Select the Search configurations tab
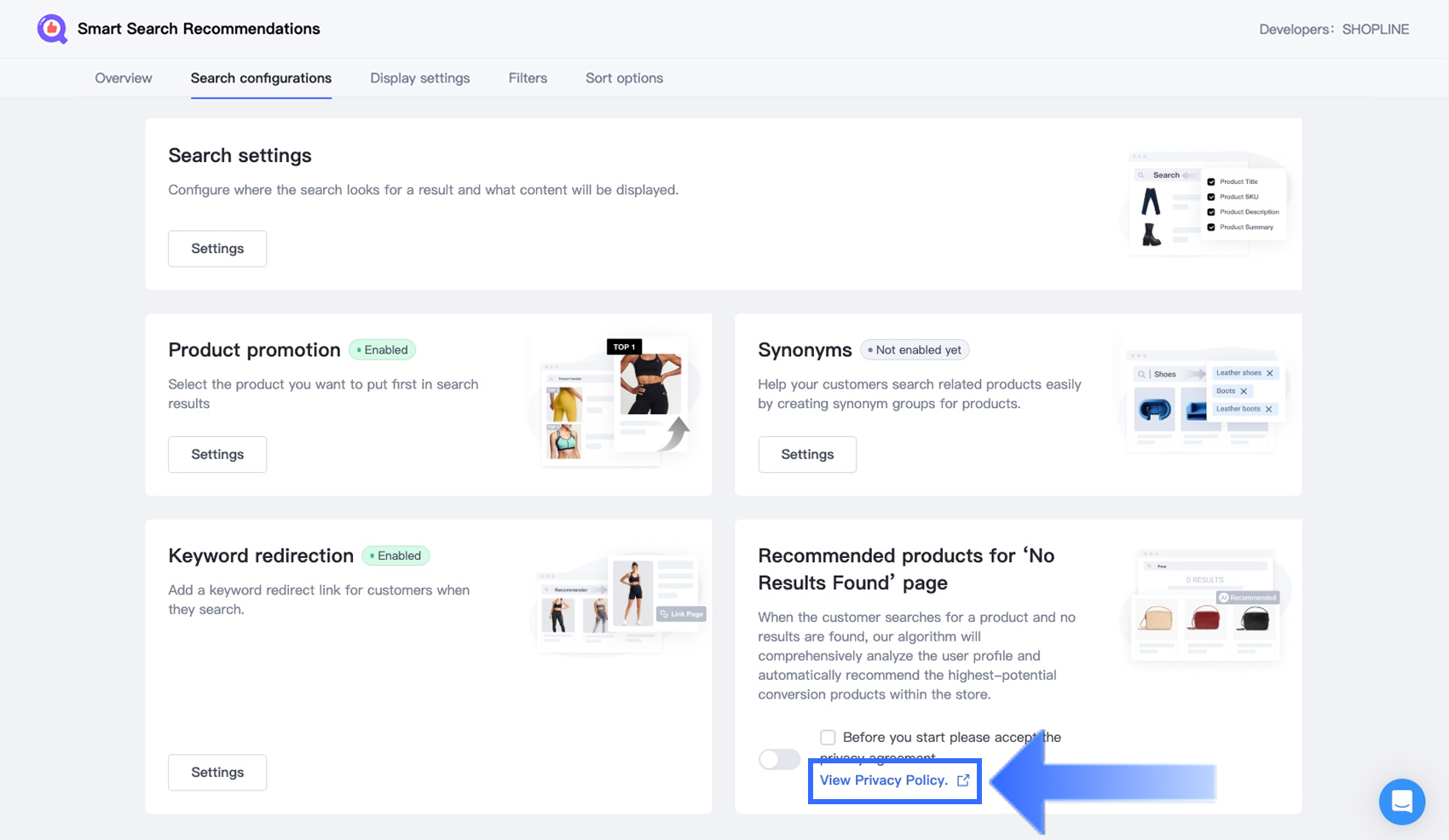This screenshot has width=1449, height=840. click(x=261, y=78)
